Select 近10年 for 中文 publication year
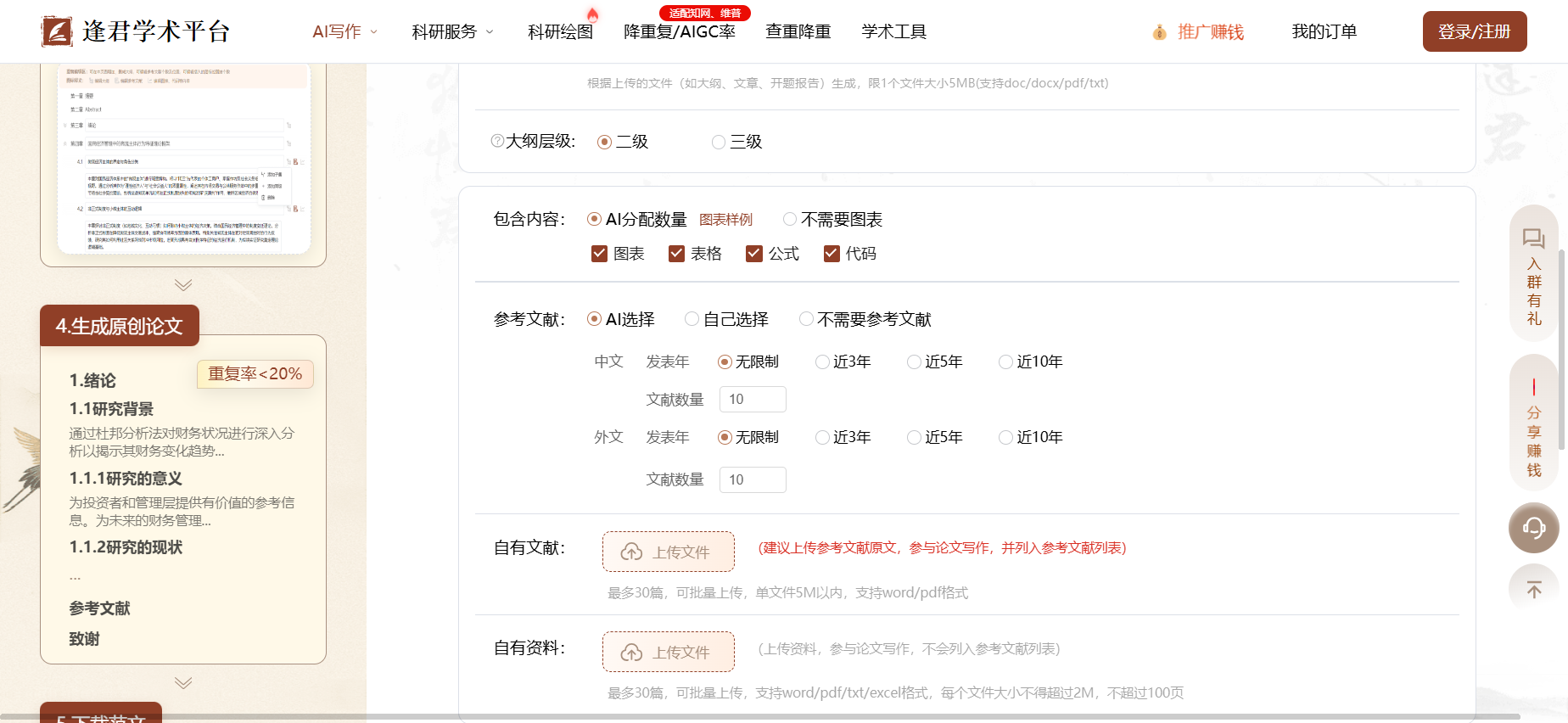The image size is (1568, 723). pos(1005,361)
